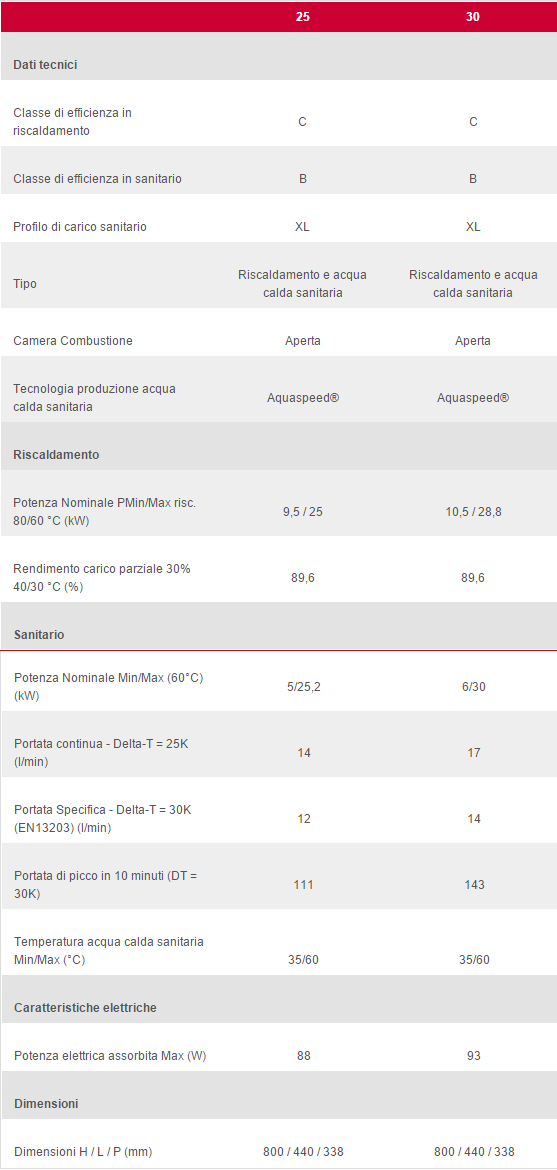Click the 143 peak flow value
The height and width of the screenshot is (1170, 557).
coord(474,885)
